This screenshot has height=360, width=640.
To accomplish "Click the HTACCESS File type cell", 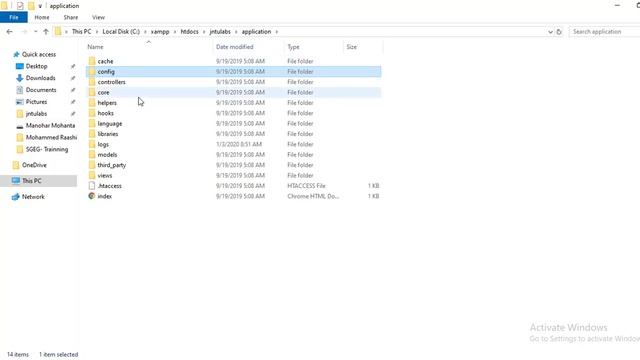I will [306, 186].
